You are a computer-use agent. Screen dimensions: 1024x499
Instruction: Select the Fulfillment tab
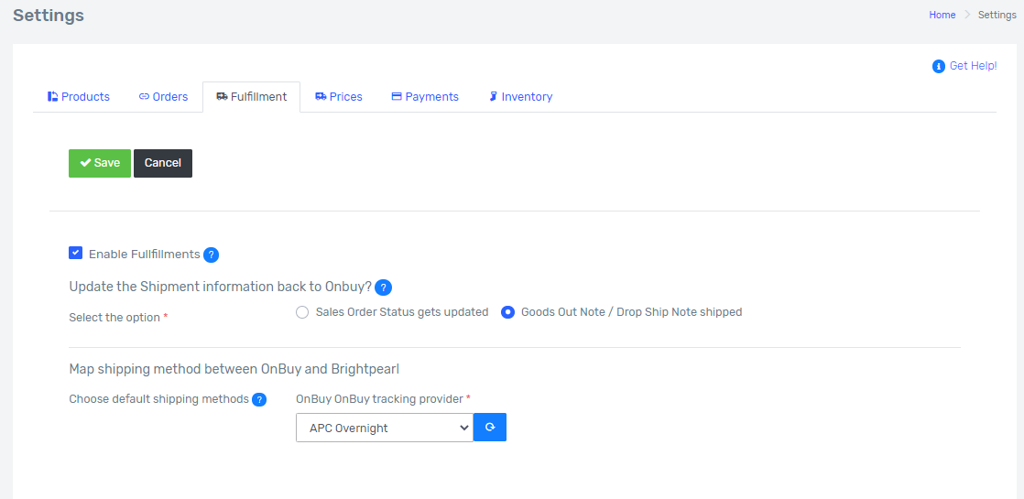point(251,97)
